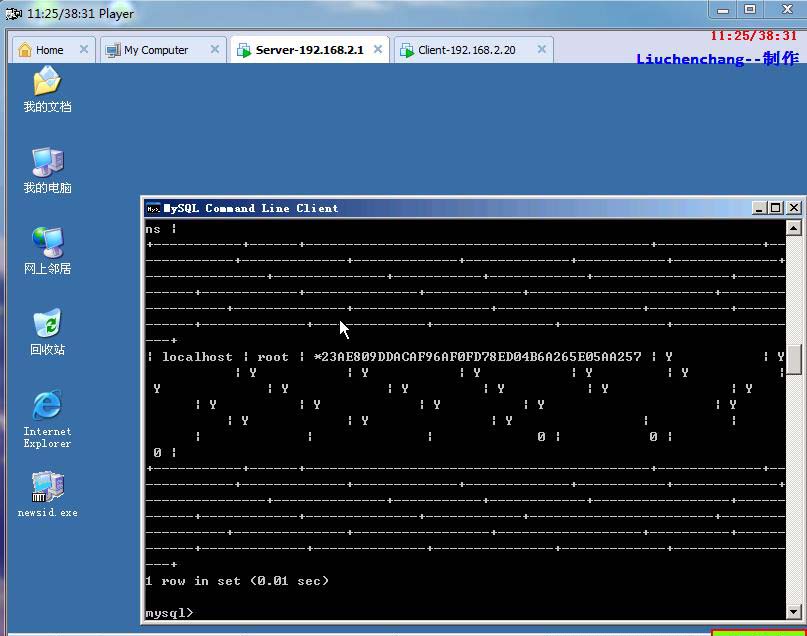Select the newsid.exe desktop icon
Viewport: 807px width, 636px height.
pyautogui.click(x=47, y=494)
